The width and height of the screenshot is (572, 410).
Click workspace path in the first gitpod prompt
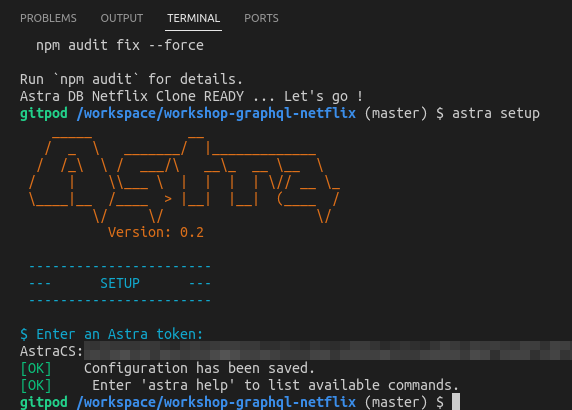pos(216,113)
